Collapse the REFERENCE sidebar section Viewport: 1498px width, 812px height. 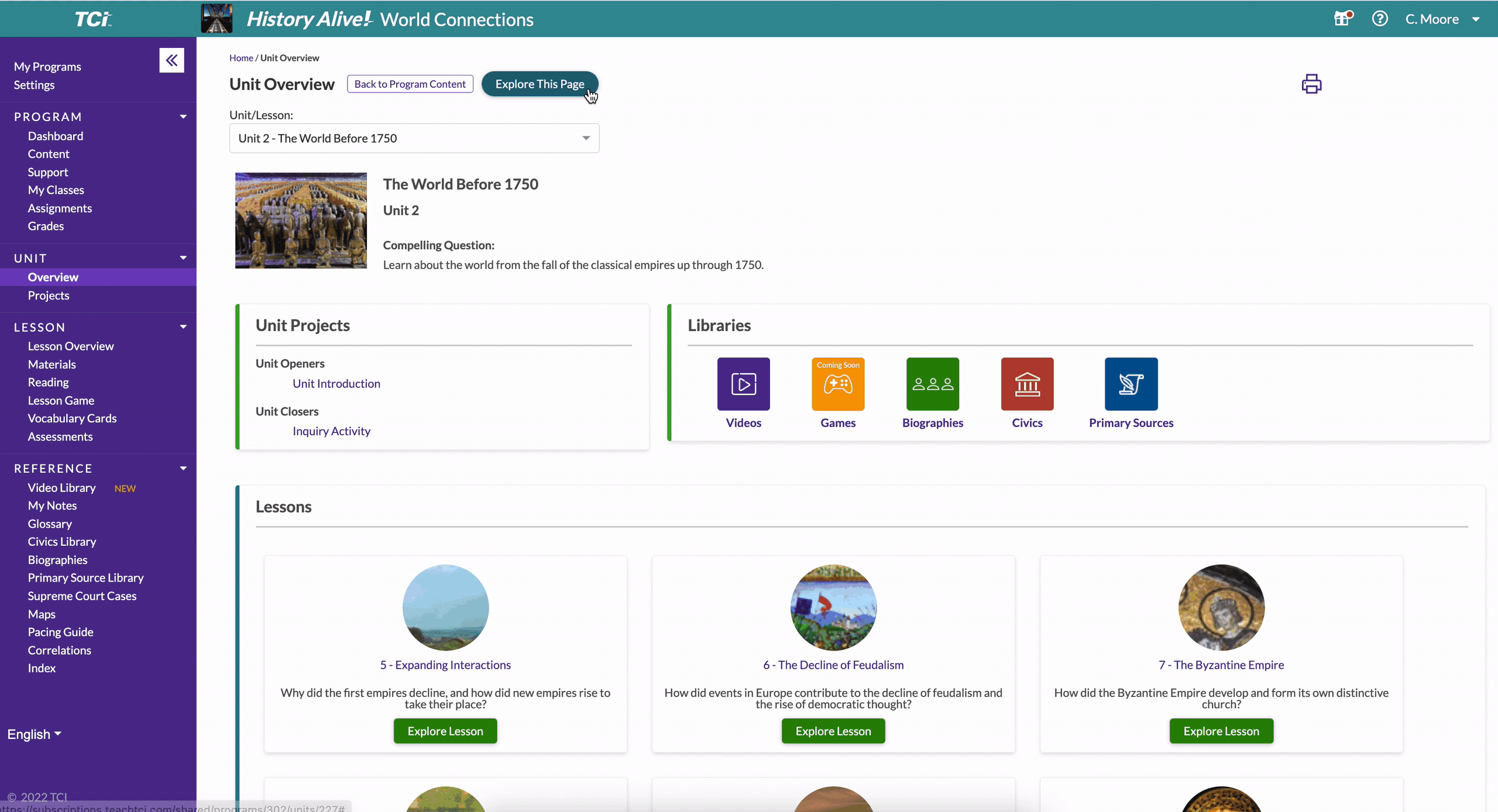tap(183, 468)
